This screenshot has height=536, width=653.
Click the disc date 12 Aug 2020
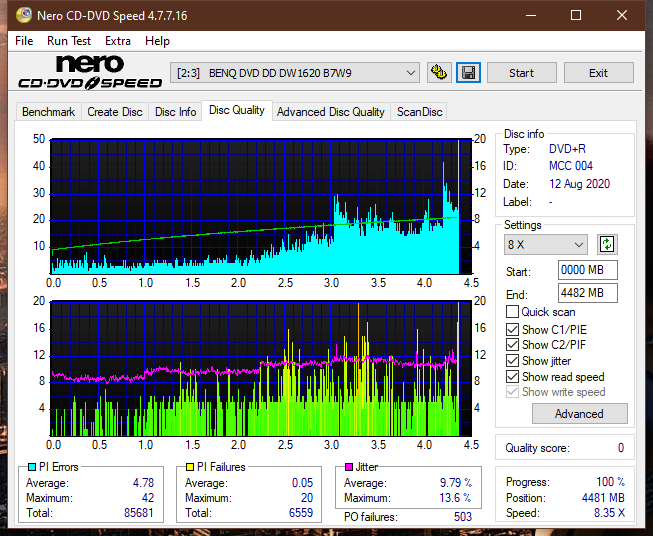579,184
